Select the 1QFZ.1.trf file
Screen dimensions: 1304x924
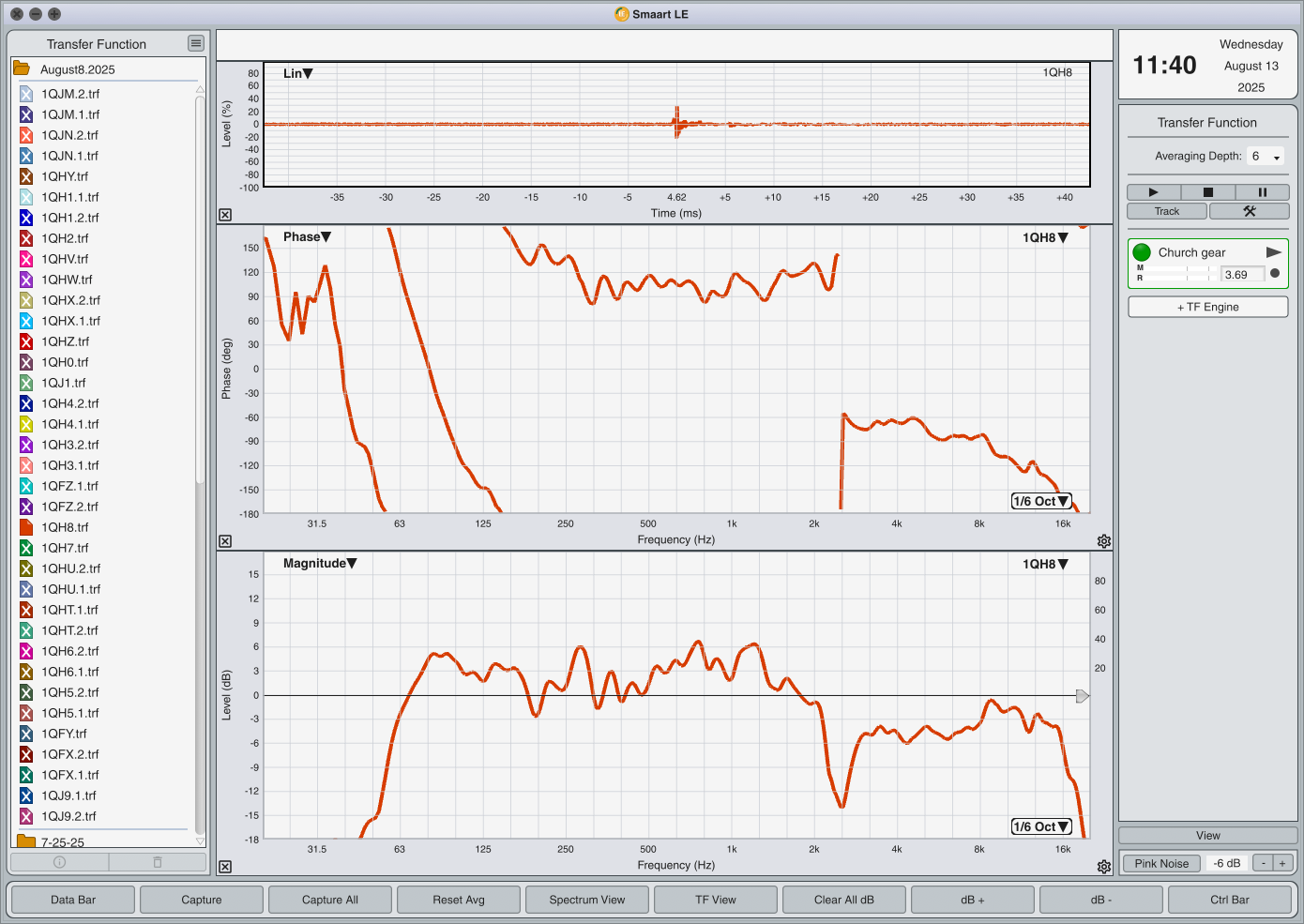coord(69,486)
